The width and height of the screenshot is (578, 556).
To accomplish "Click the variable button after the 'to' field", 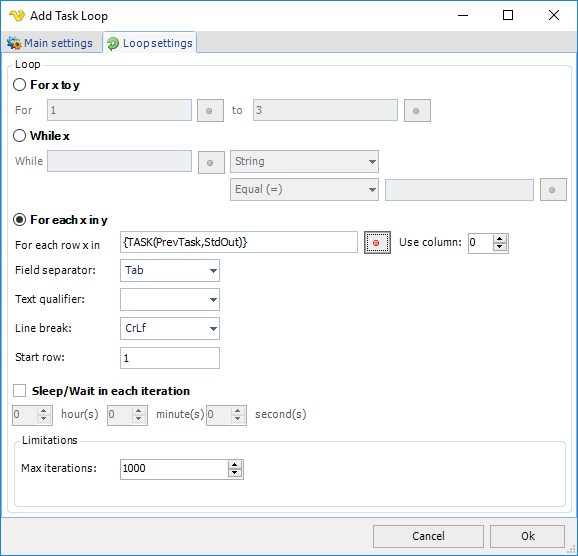I will pyautogui.click(x=417, y=110).
